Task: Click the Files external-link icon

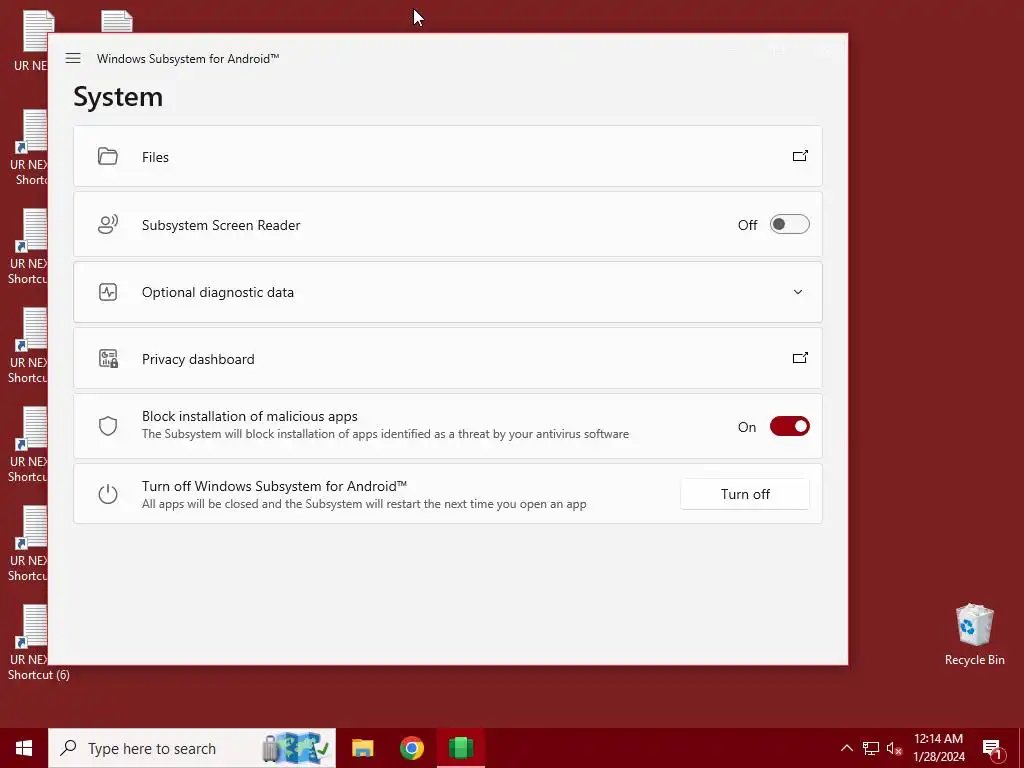Action: [x=800, y=156]
